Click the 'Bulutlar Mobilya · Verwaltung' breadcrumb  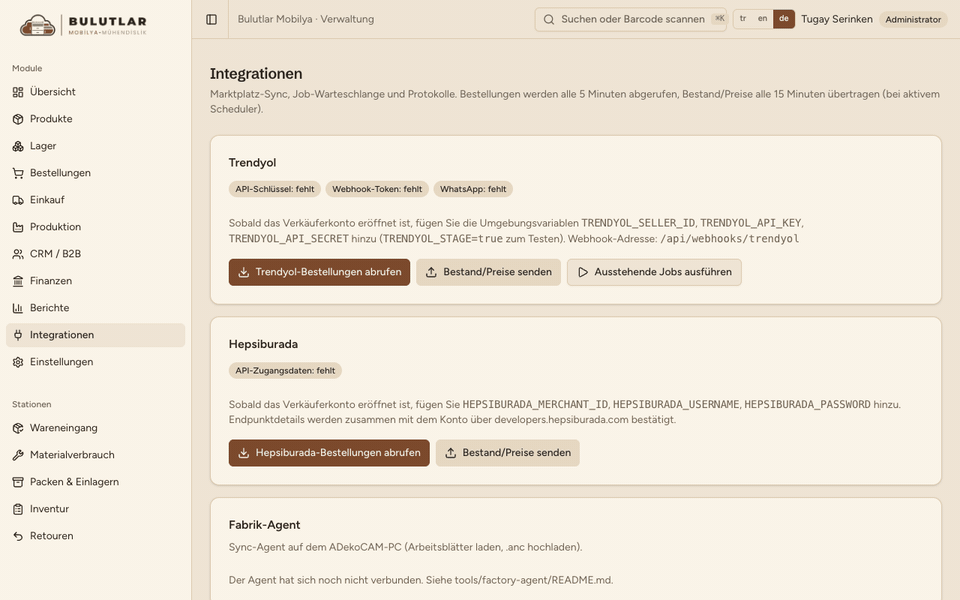(306, 19)
